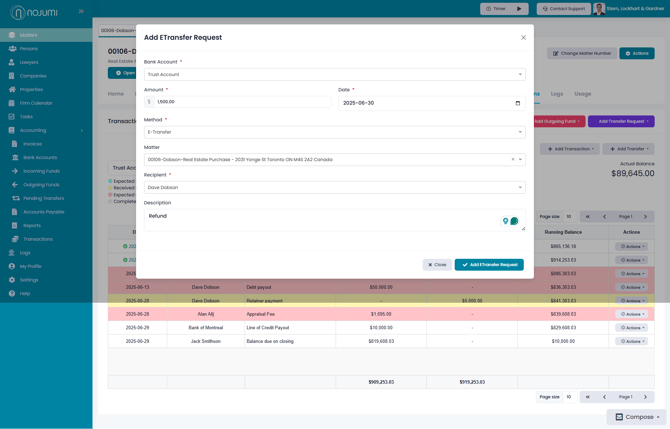Expand the Bank Account dropdown
The height and width of the screenshot is (429, 670).
pos(335,74)
